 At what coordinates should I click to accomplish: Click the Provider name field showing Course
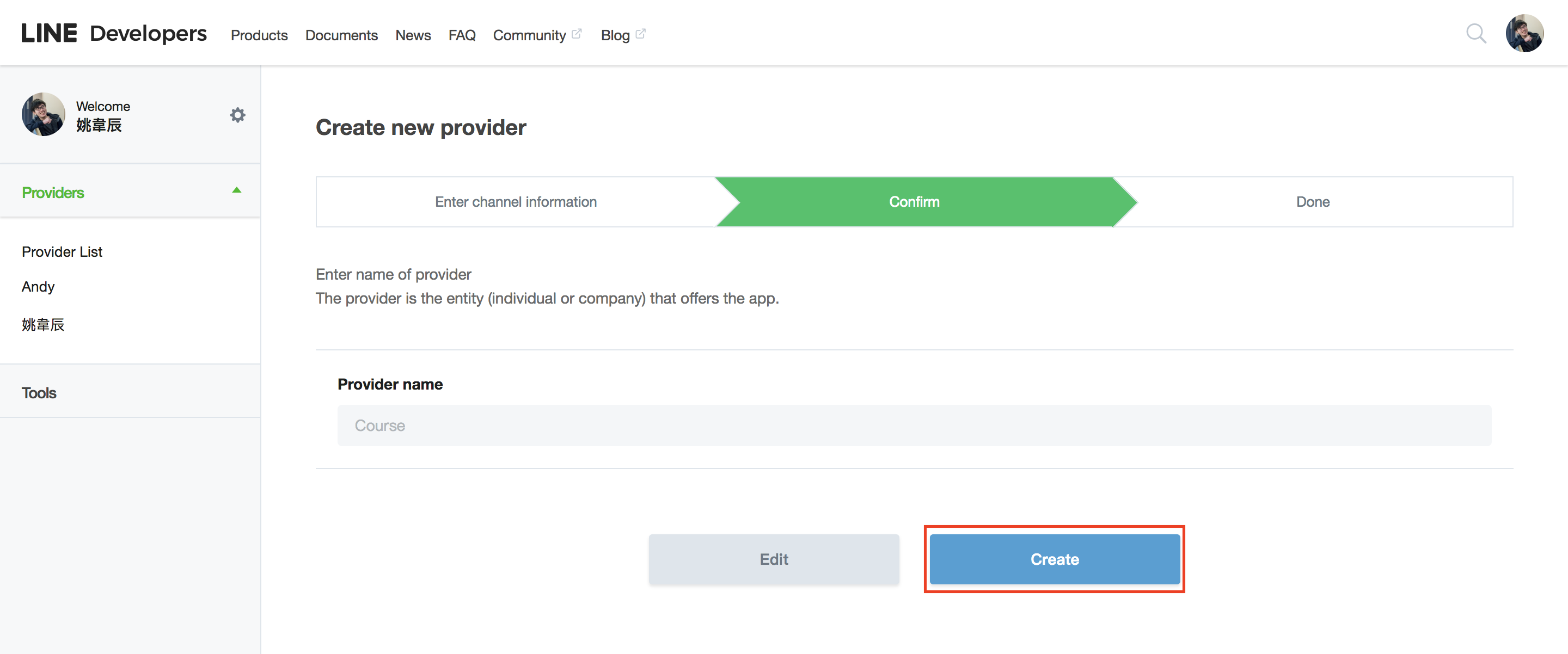click(x=914, y=425)
